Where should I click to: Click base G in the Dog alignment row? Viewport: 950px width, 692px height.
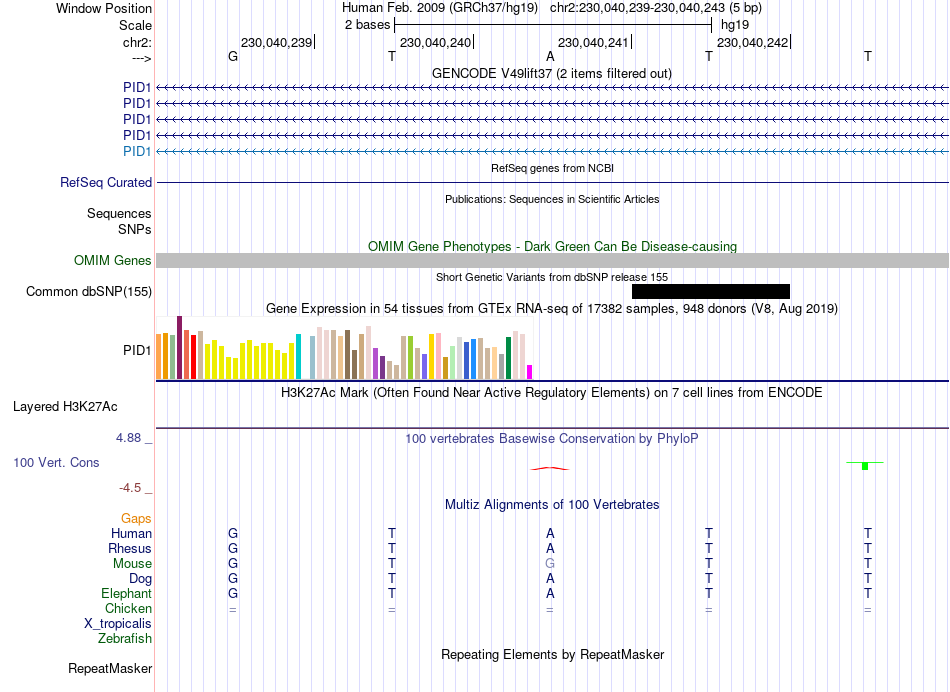(x=233, y=579)
